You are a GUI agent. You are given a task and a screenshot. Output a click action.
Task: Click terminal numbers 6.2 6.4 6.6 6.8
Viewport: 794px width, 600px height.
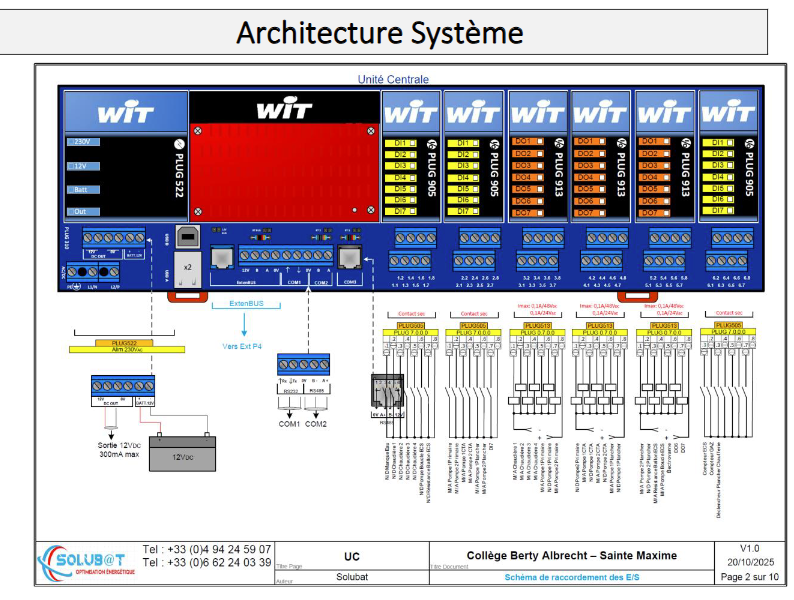[x=732, y=278]
